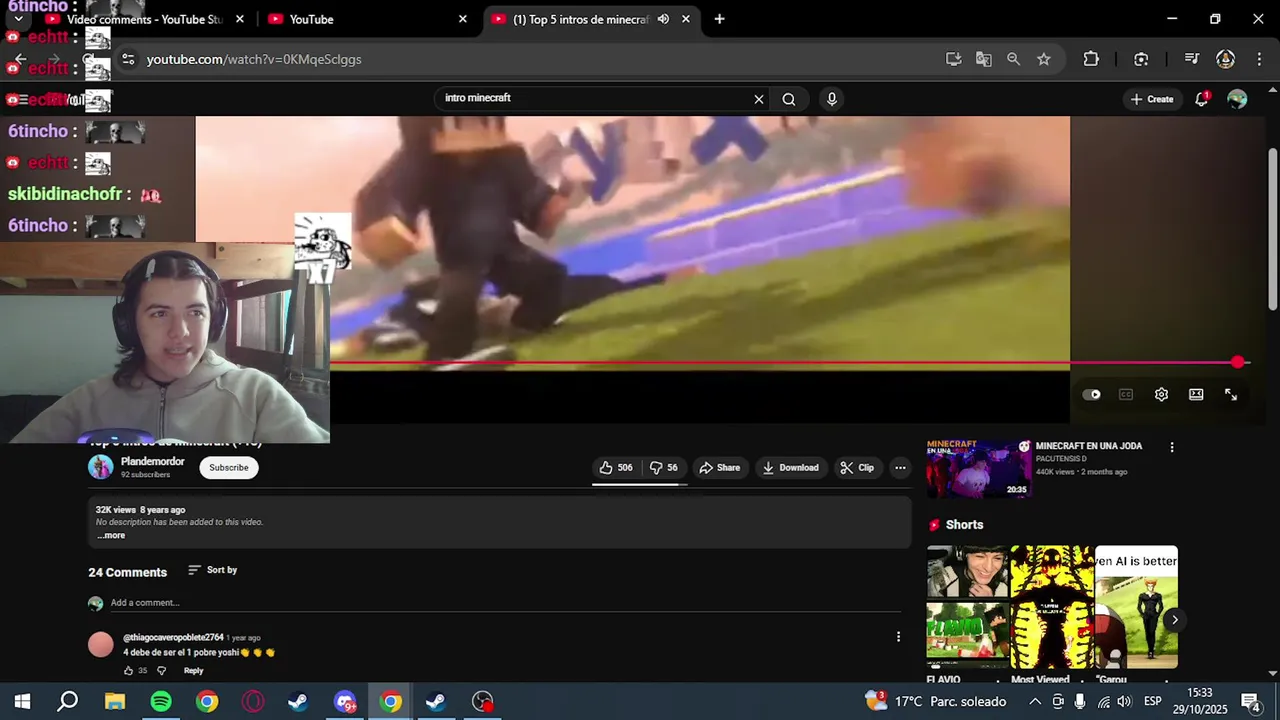The height and width of the screenshot is (720, 1280).
Task: Bookmark this page with the star
Action: click(1044, 59)
